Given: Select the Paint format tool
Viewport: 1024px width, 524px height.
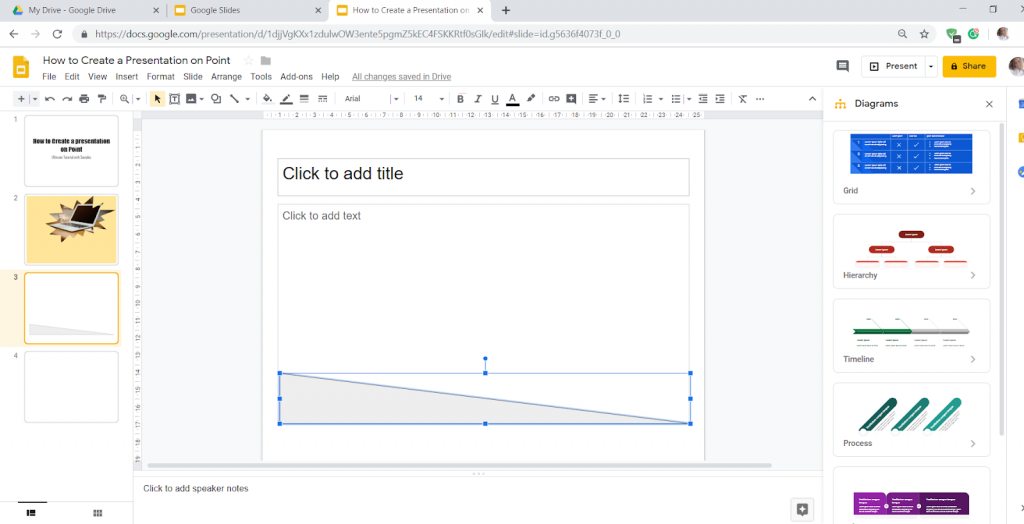Looking at the screenshot, I should point(101,99).
